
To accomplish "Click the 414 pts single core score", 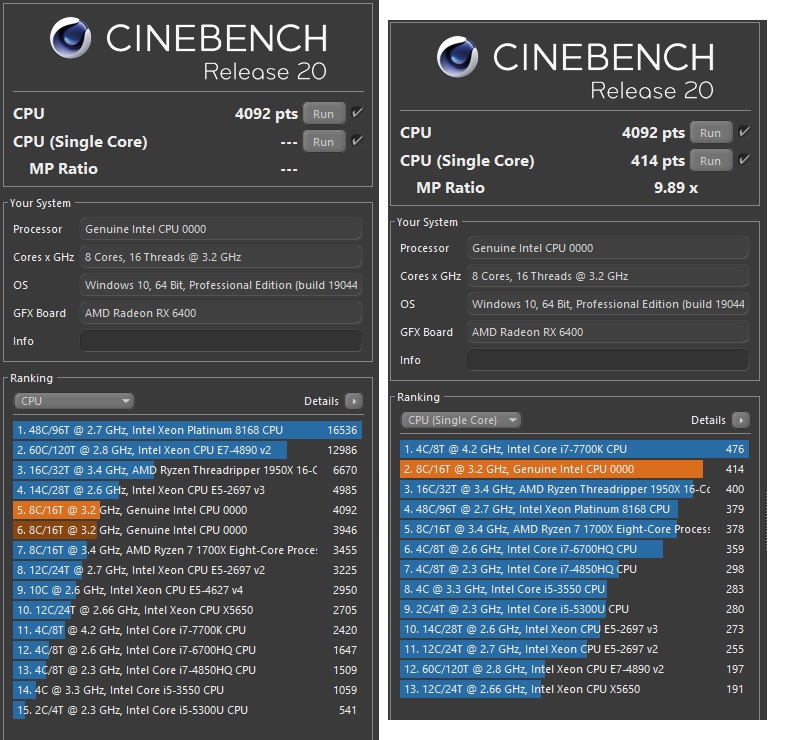I will pos(658,161).
